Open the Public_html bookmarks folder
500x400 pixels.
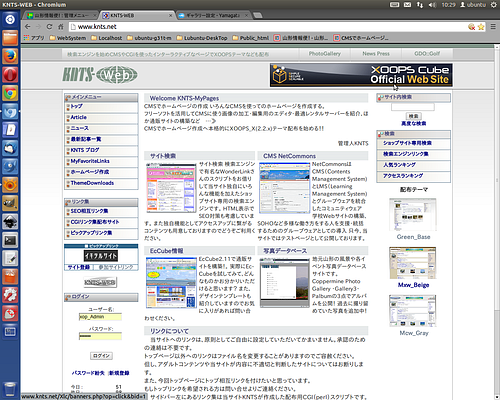pyautogui.click(x=250, y=38)
